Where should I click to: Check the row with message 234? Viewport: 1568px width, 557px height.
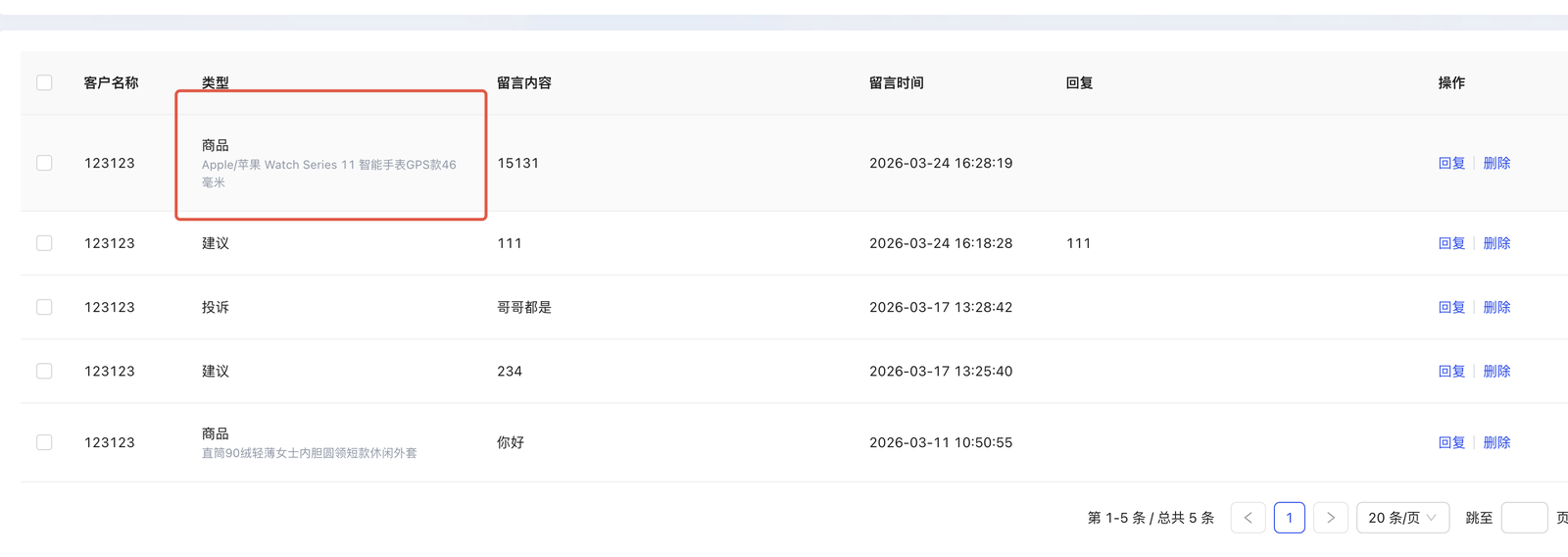pos(44,371)
